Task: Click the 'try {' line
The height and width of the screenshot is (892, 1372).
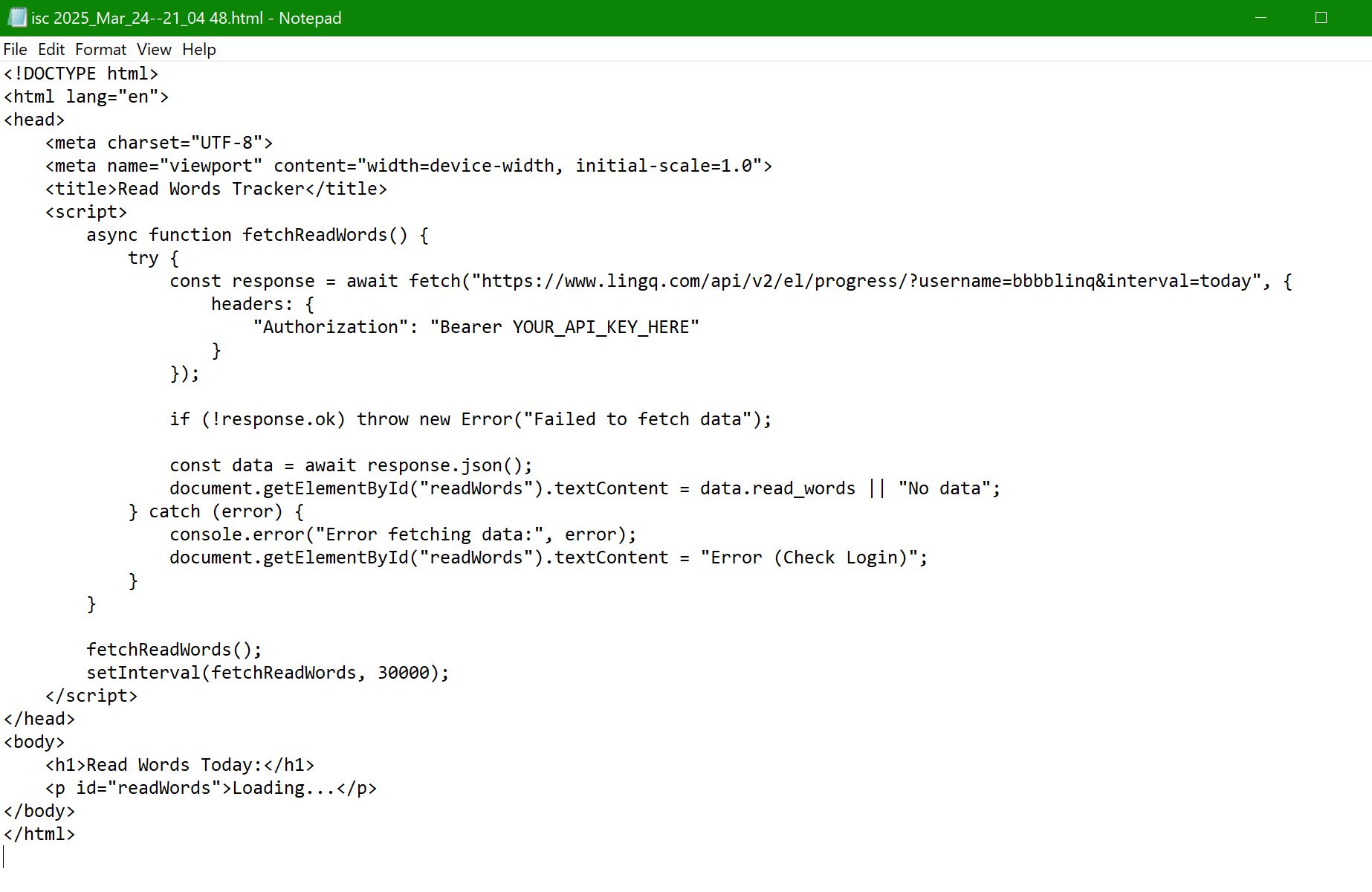Action: point(154,258)
